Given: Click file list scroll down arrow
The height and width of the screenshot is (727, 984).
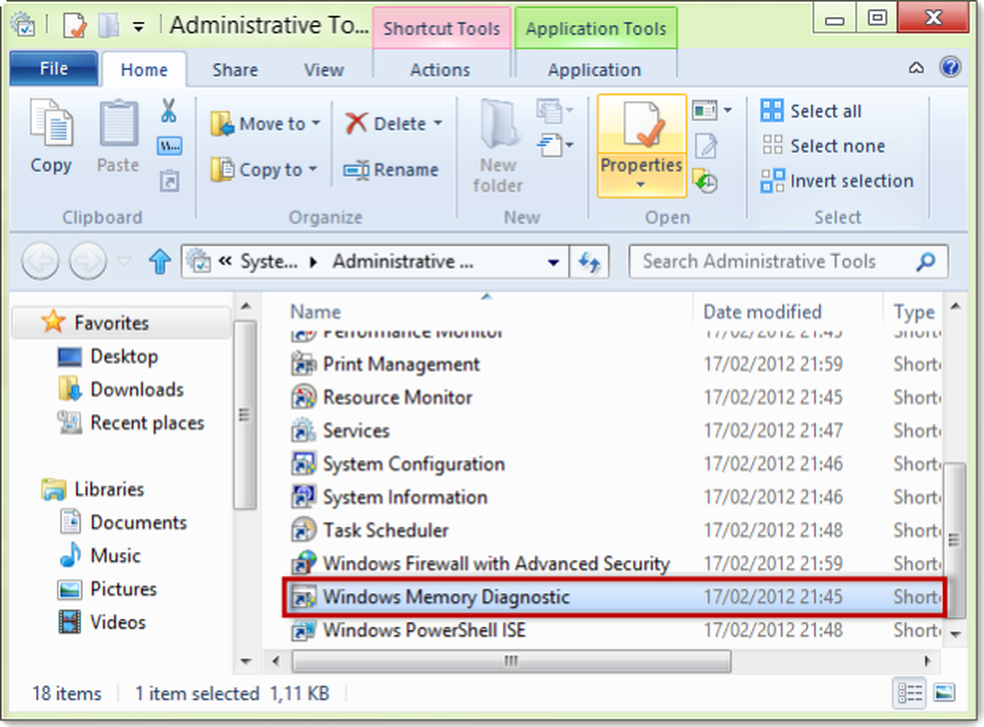Looking at the screenshot, I should (956, 634).
